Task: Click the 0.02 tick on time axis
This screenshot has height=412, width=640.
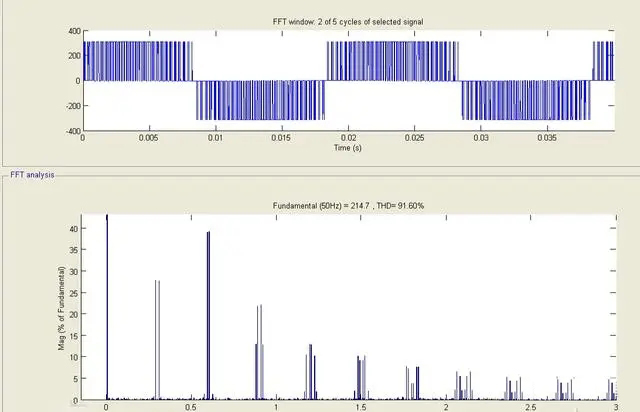Action: [349, 137]
